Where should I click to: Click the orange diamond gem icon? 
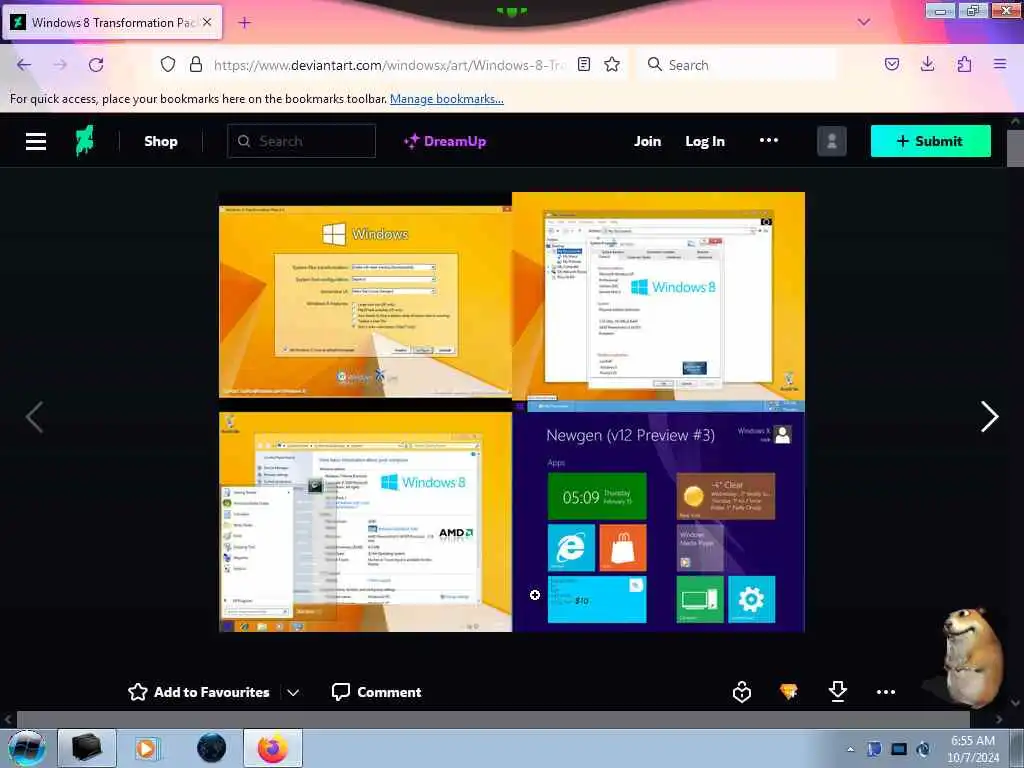(789, 692)
